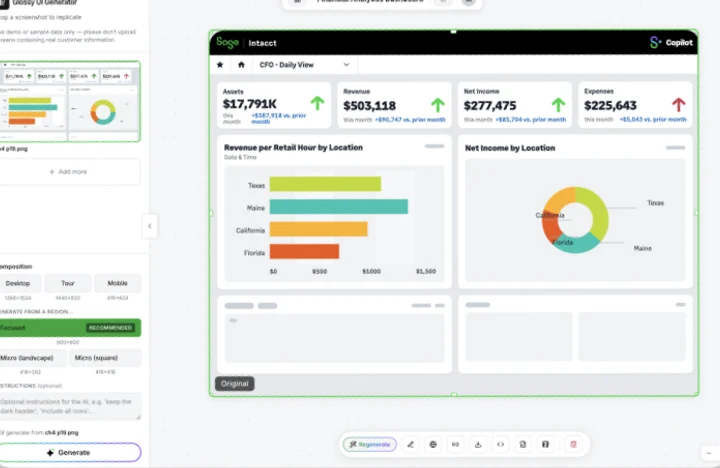Click the download icon in bottom toolbar
The image size is (720, 468).
coord(478,444)
